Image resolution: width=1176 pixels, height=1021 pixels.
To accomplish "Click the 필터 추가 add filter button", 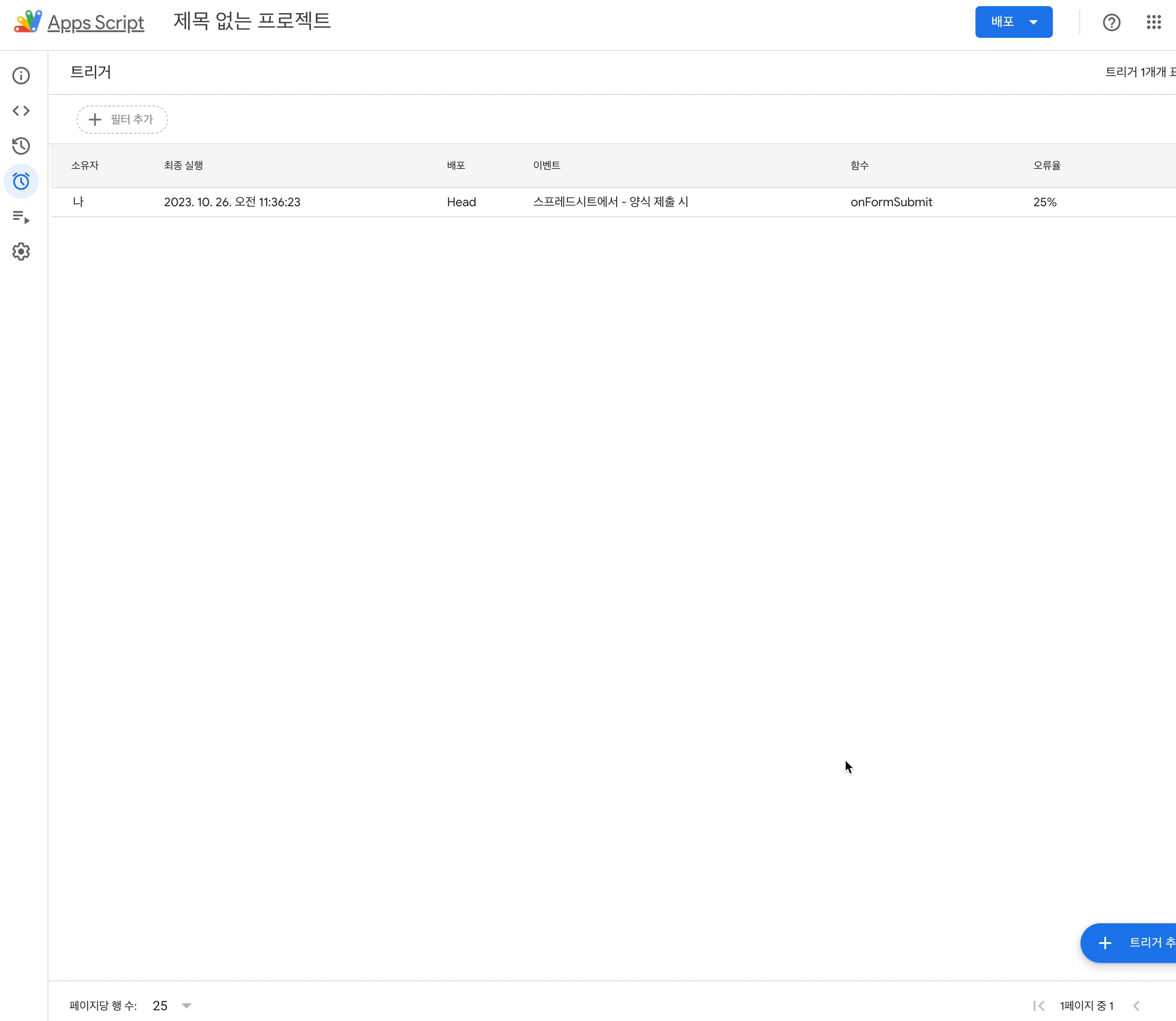I will click(x=122, y=120).
